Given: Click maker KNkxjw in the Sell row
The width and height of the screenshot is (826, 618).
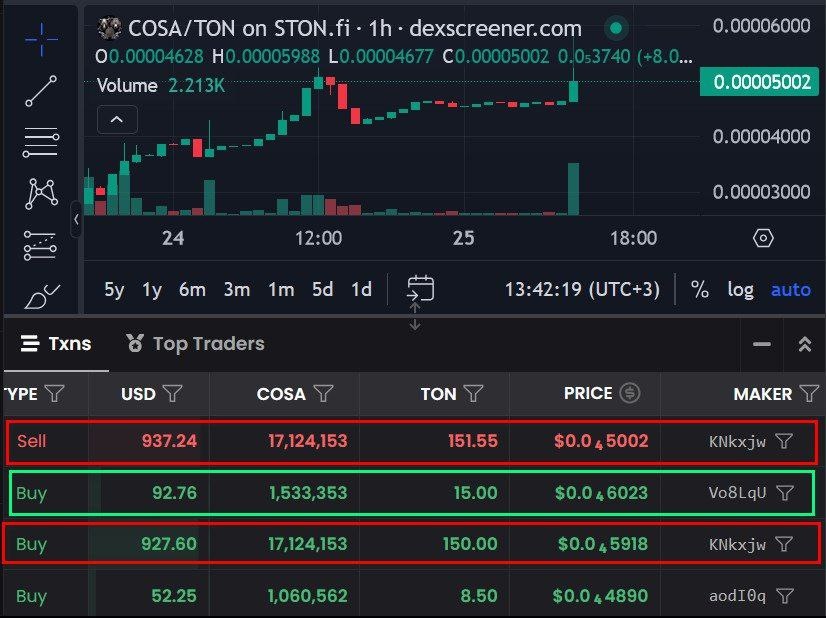Looking at the screenshot, I should coord(737,441).
